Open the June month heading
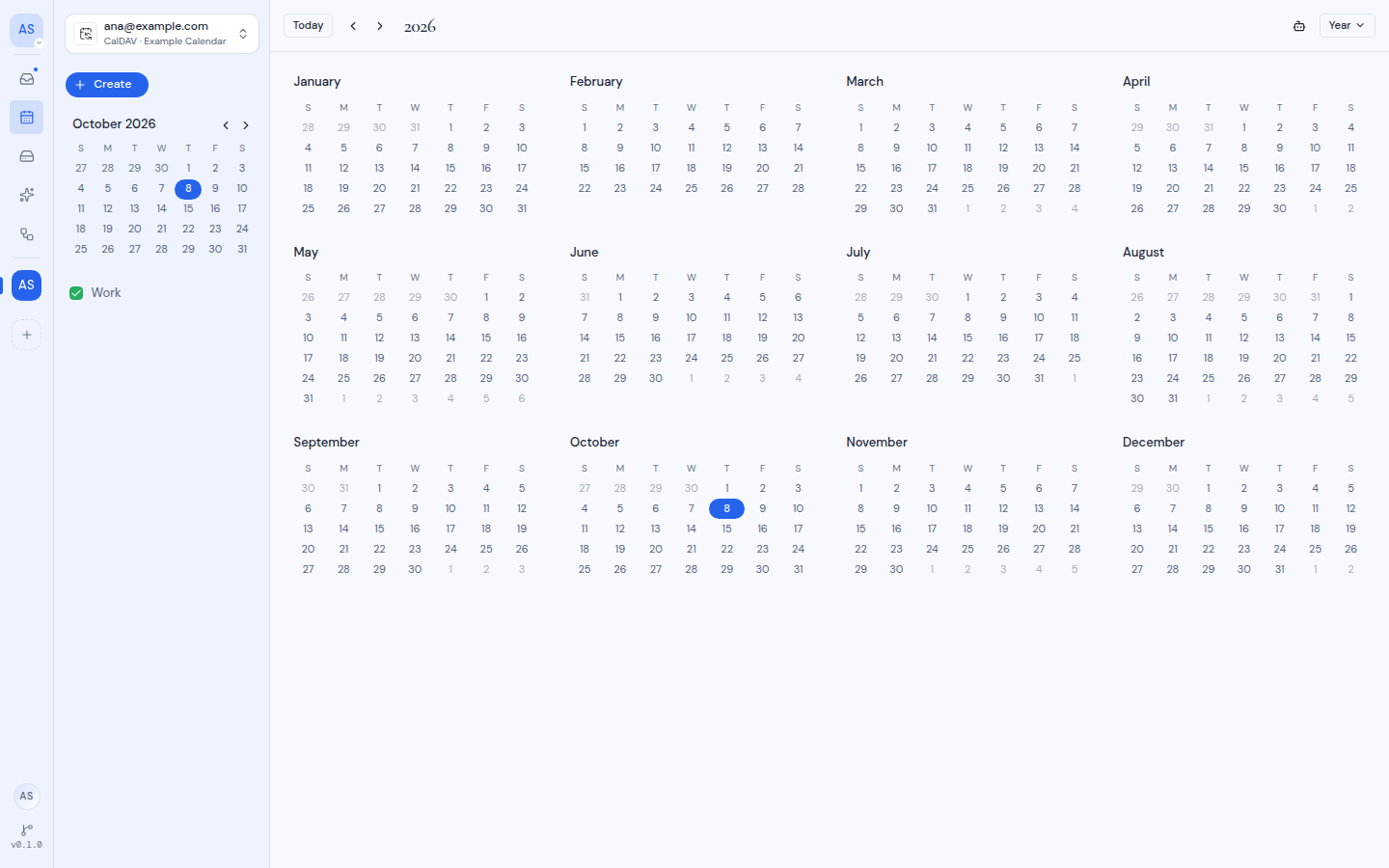The height and width of the screenshot is (868, 1389). click(x=585, y=253)
